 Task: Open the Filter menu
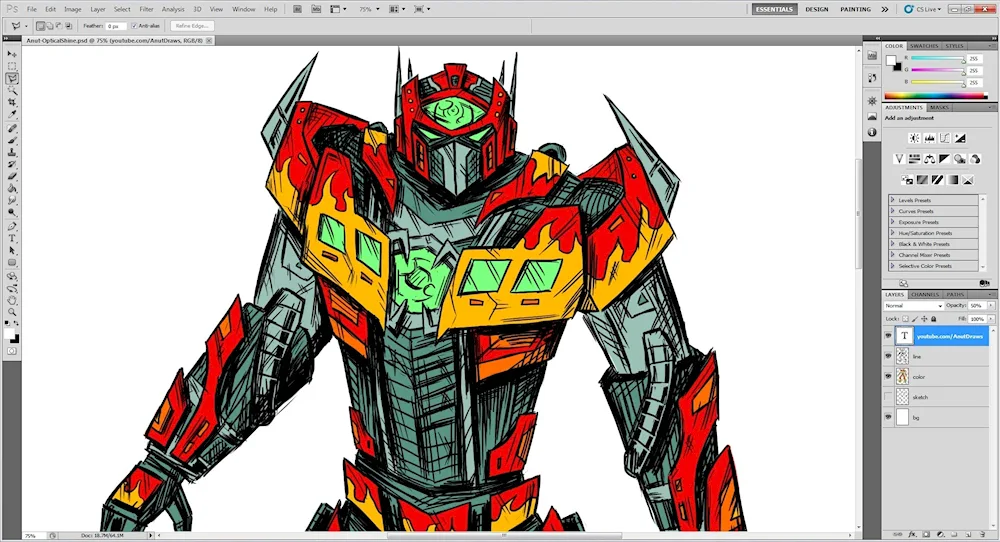pyautogui.click(x=146, y=10)
